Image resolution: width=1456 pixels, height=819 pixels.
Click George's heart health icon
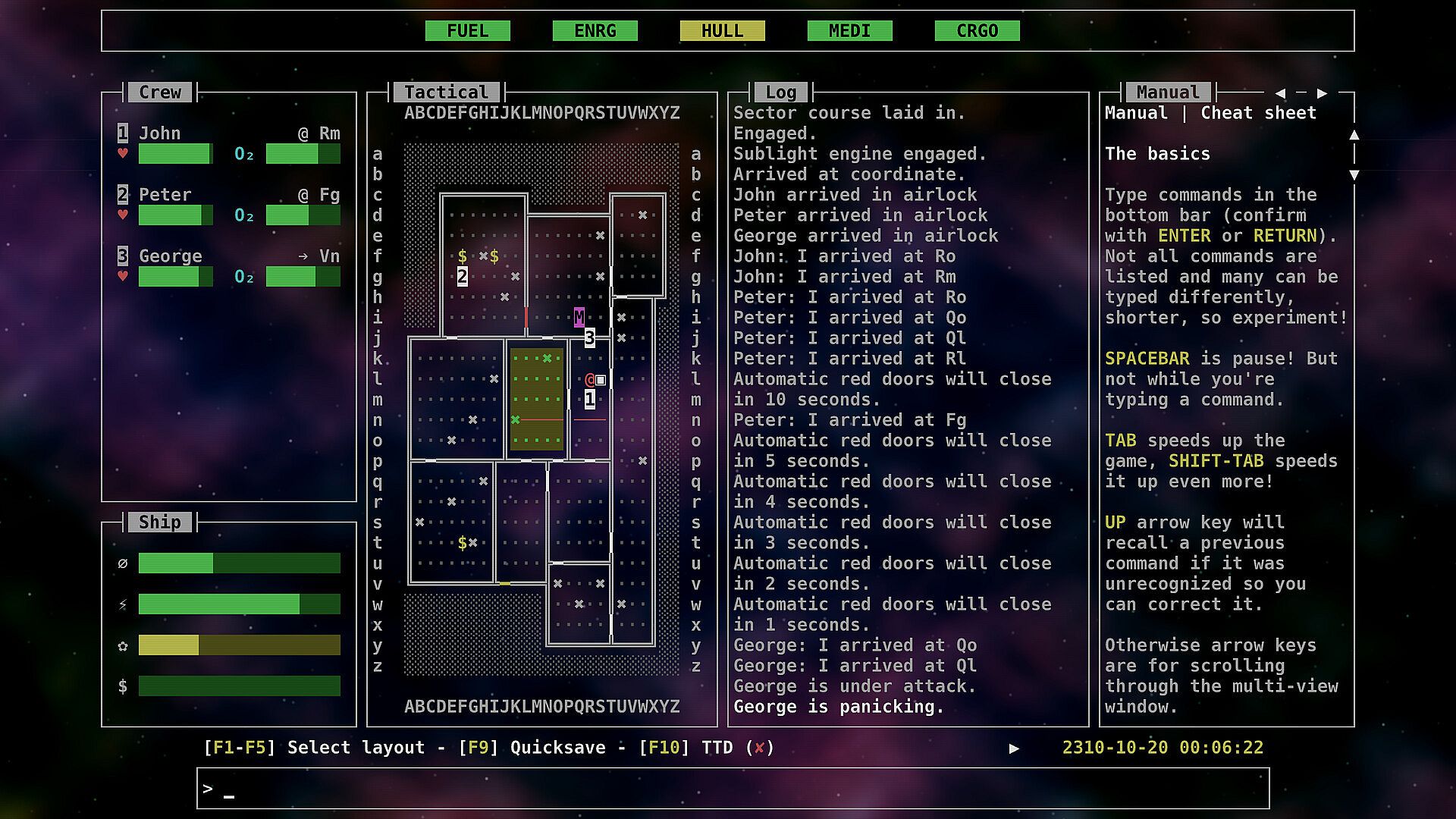pos(123,276)
